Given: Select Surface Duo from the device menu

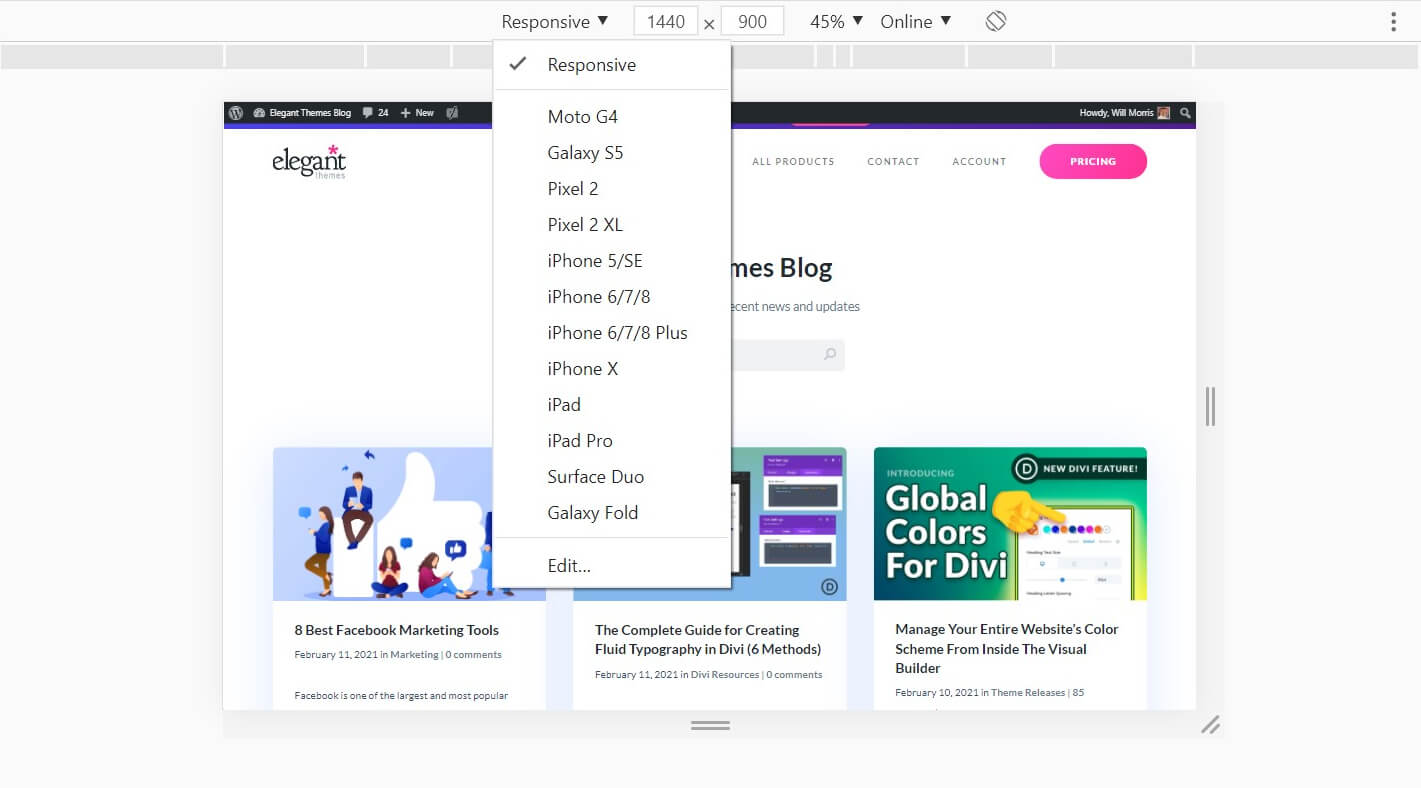Looking at the screenshot, I should 595,476.
